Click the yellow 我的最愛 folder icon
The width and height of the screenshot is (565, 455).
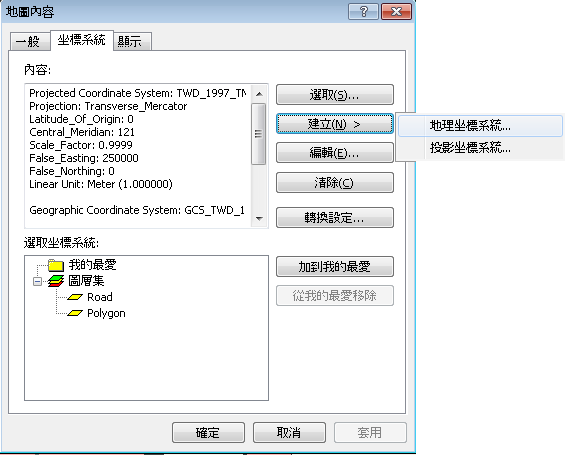[56, 266]
